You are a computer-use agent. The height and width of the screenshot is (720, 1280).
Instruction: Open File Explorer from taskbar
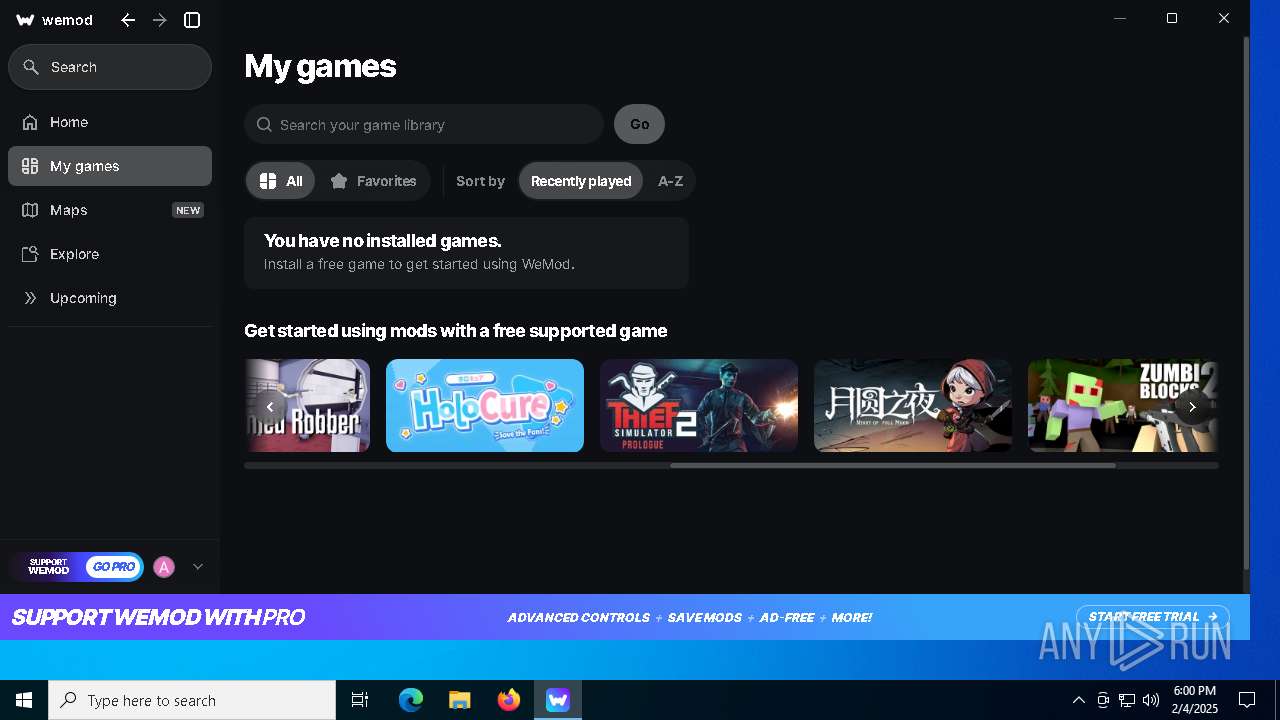460,700
